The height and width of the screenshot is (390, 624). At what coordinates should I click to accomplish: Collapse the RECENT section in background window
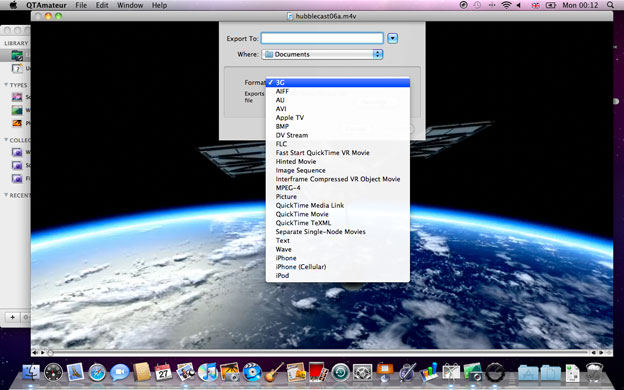pos(6,195)
